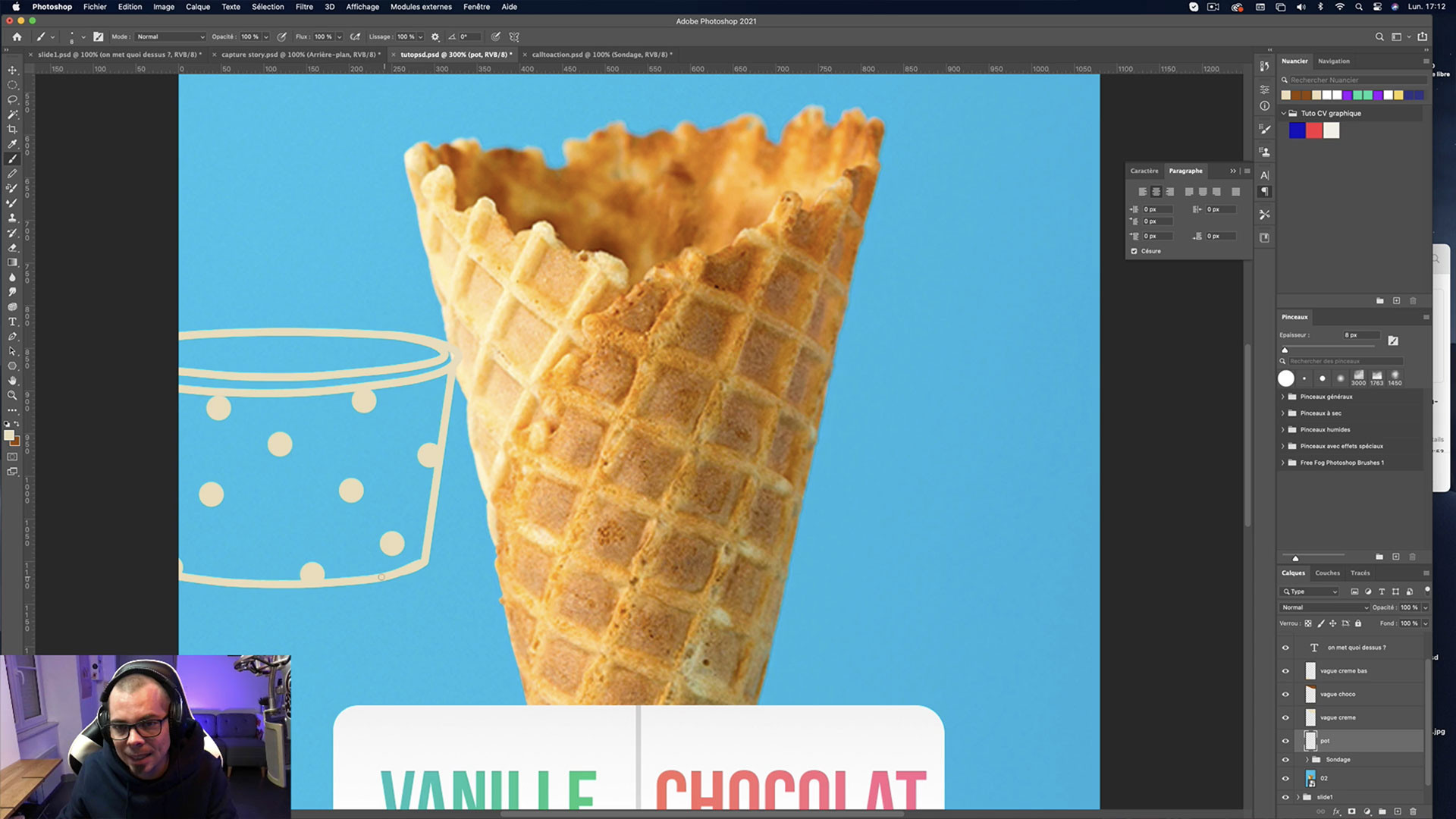This screenshot has width=1456, height=819.
Task: Hide the 'pot' layer
Action: [1285, 741]
